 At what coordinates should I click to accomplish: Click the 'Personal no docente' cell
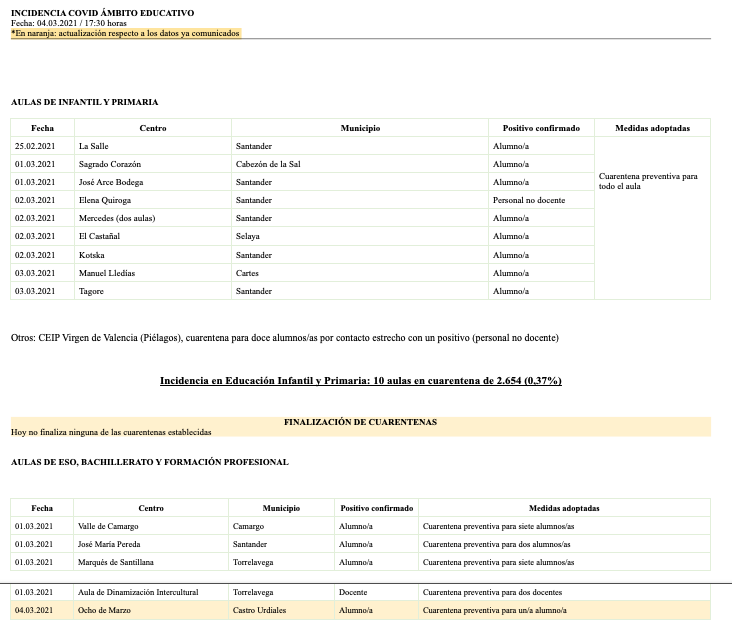click(528, 200)
